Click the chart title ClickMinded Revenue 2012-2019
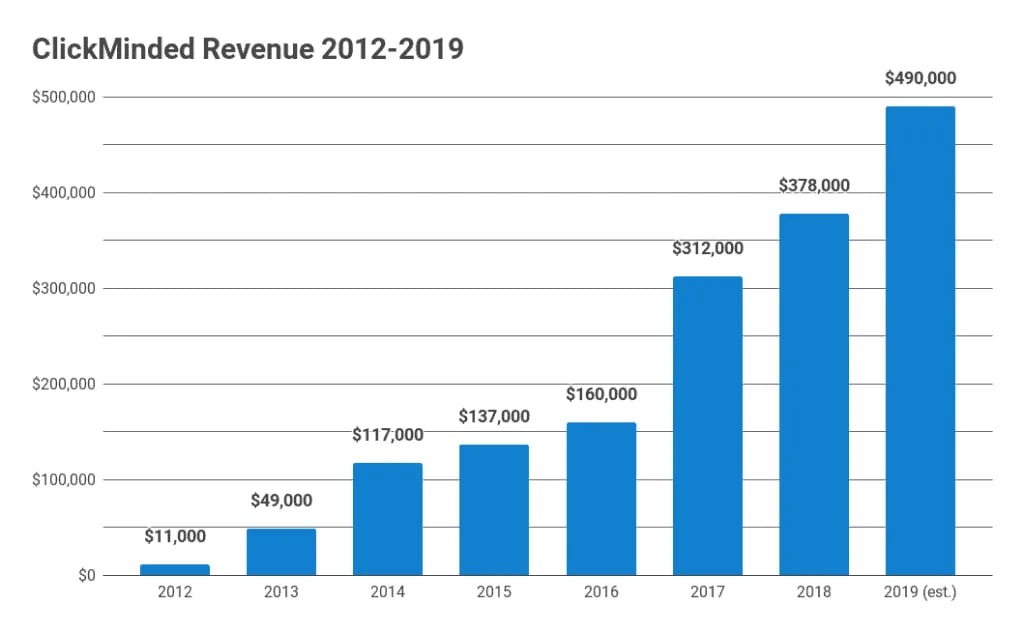This screenshot has width=1024, height=633. point(248,49)
